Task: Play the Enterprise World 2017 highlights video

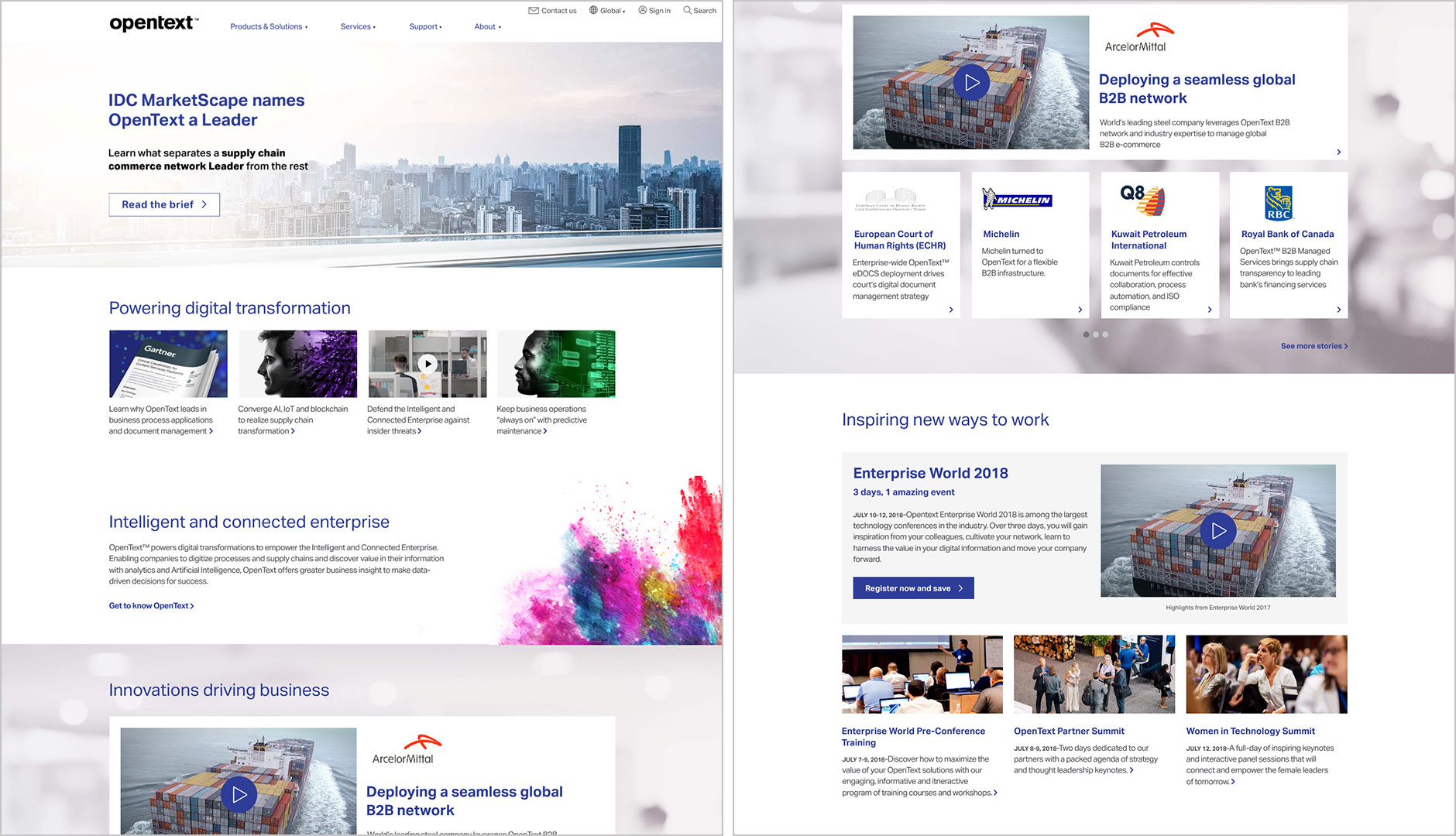Action: (x=1217, y=531)
